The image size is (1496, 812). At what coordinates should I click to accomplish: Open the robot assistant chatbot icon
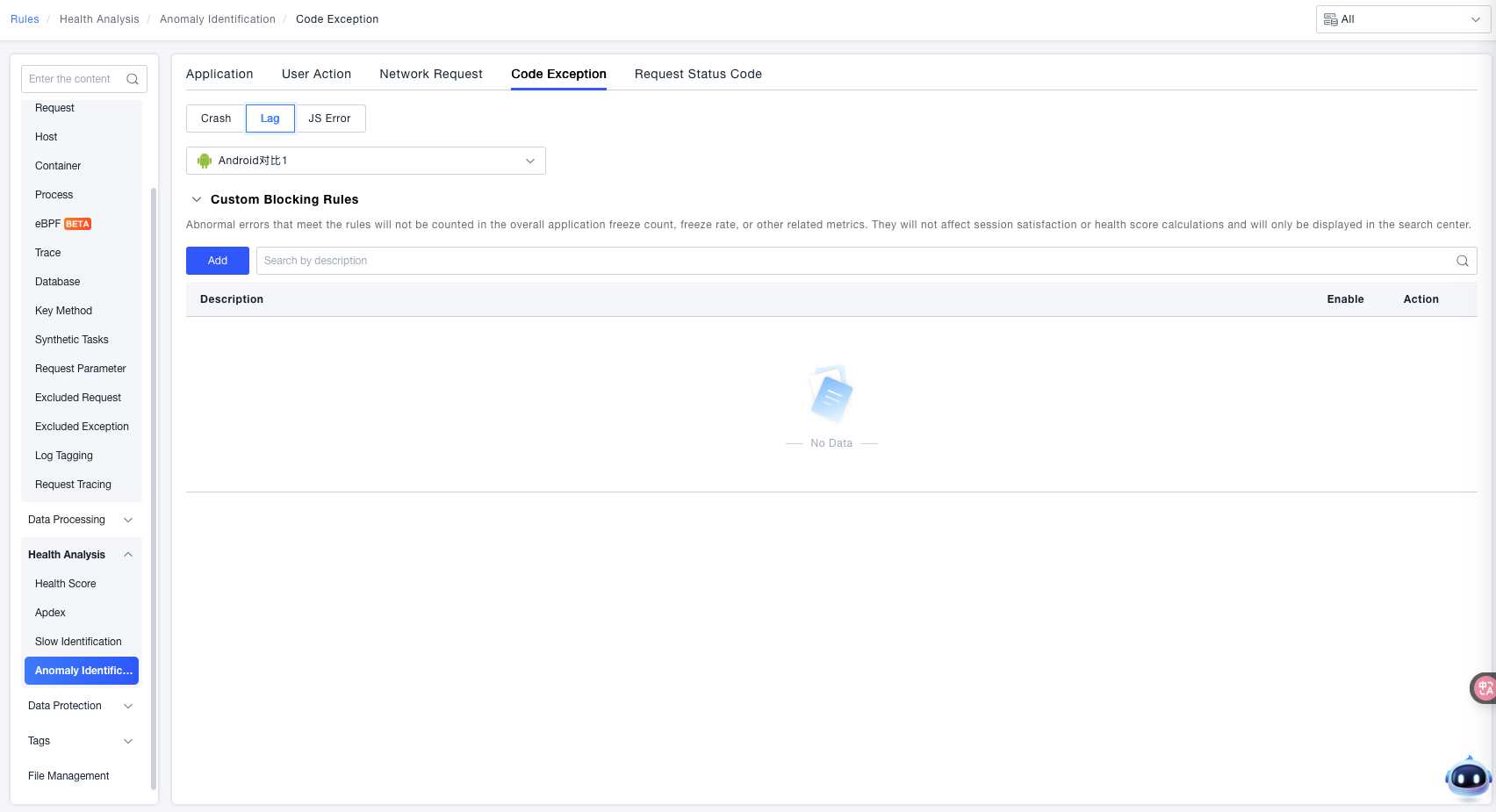tap(1468, 778)
